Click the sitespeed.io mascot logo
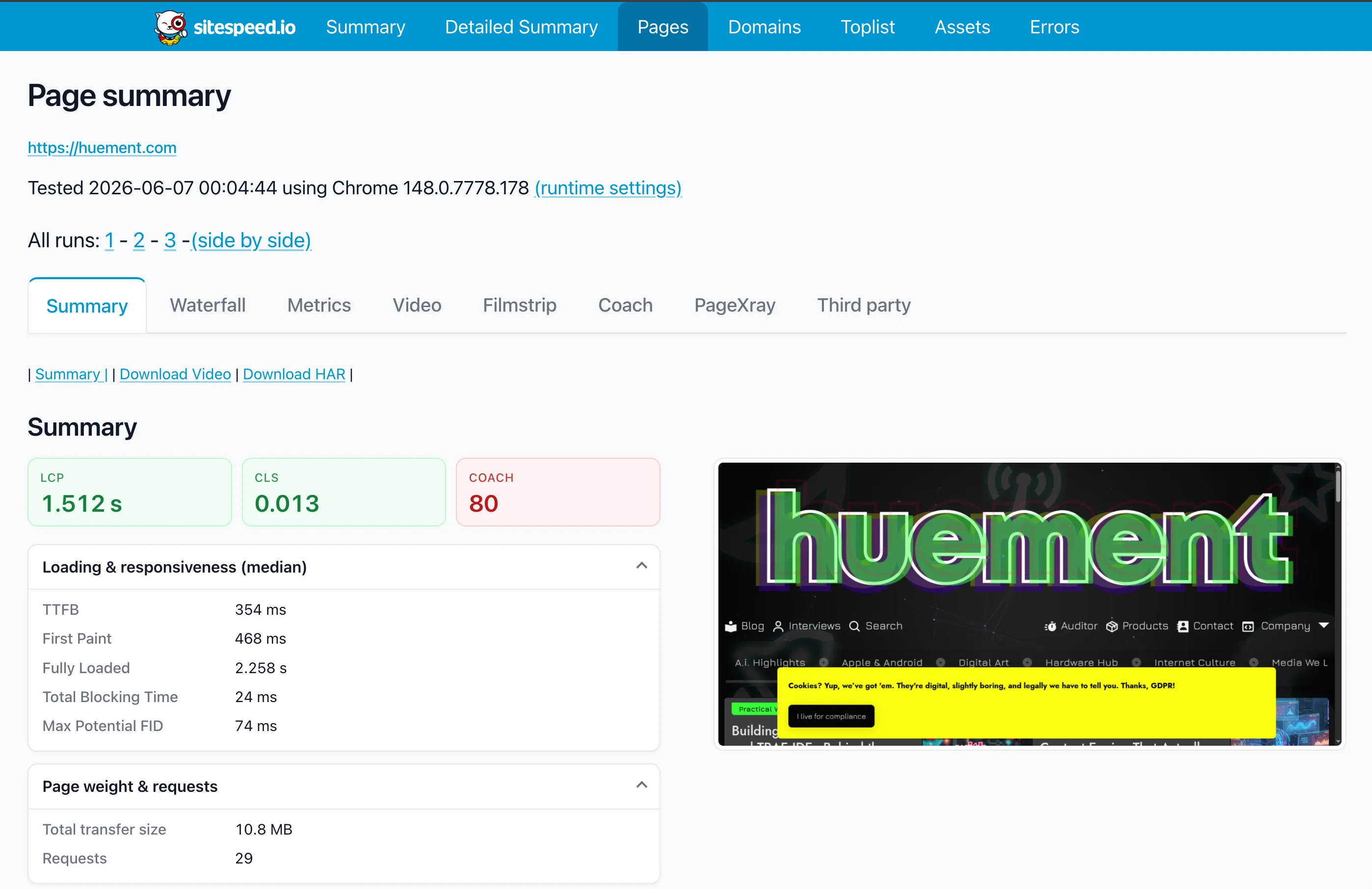Screen dimensions: 1372x889 pyautogui.click(x=170, y=27)
